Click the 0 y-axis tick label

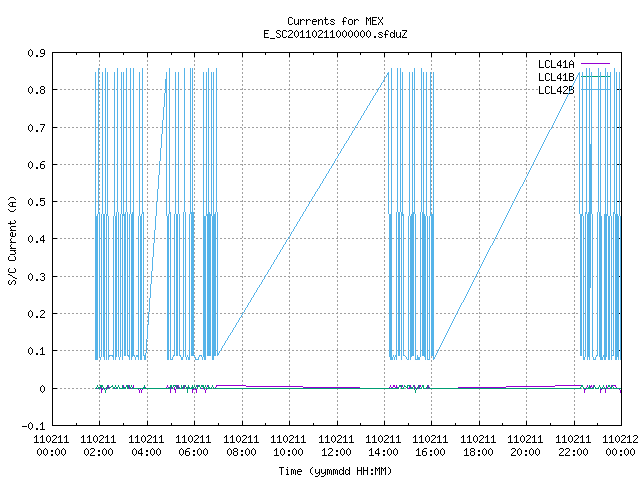coord(42,389)
